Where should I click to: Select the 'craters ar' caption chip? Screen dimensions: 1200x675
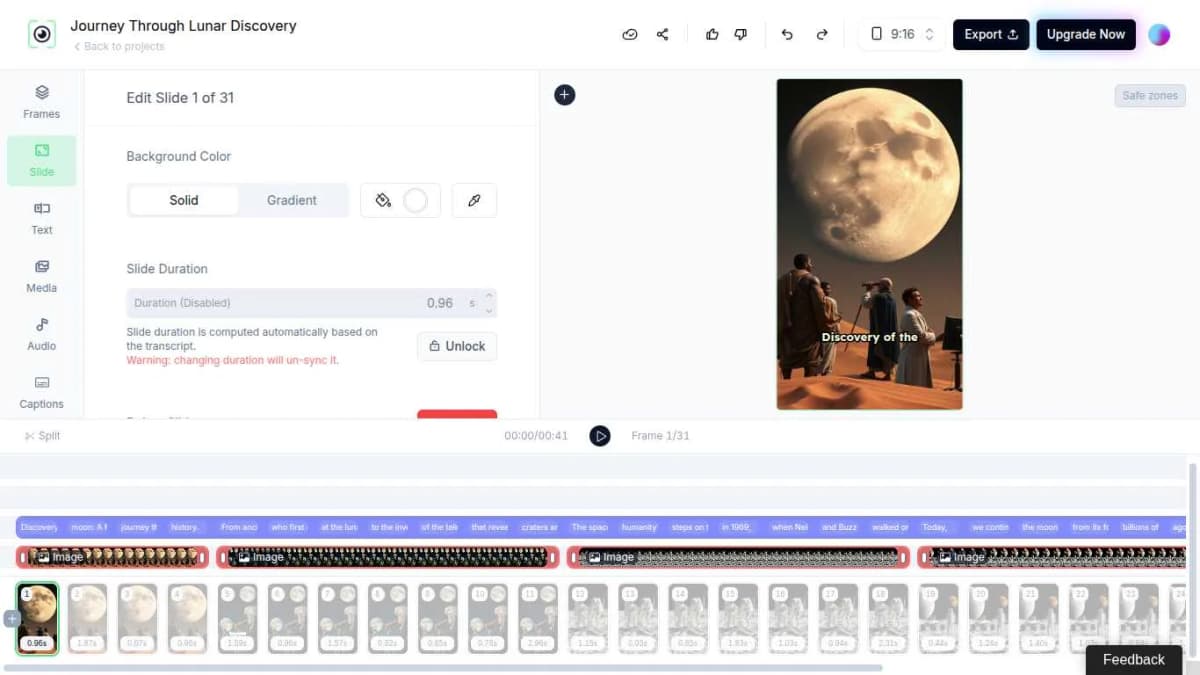point(540,527)
